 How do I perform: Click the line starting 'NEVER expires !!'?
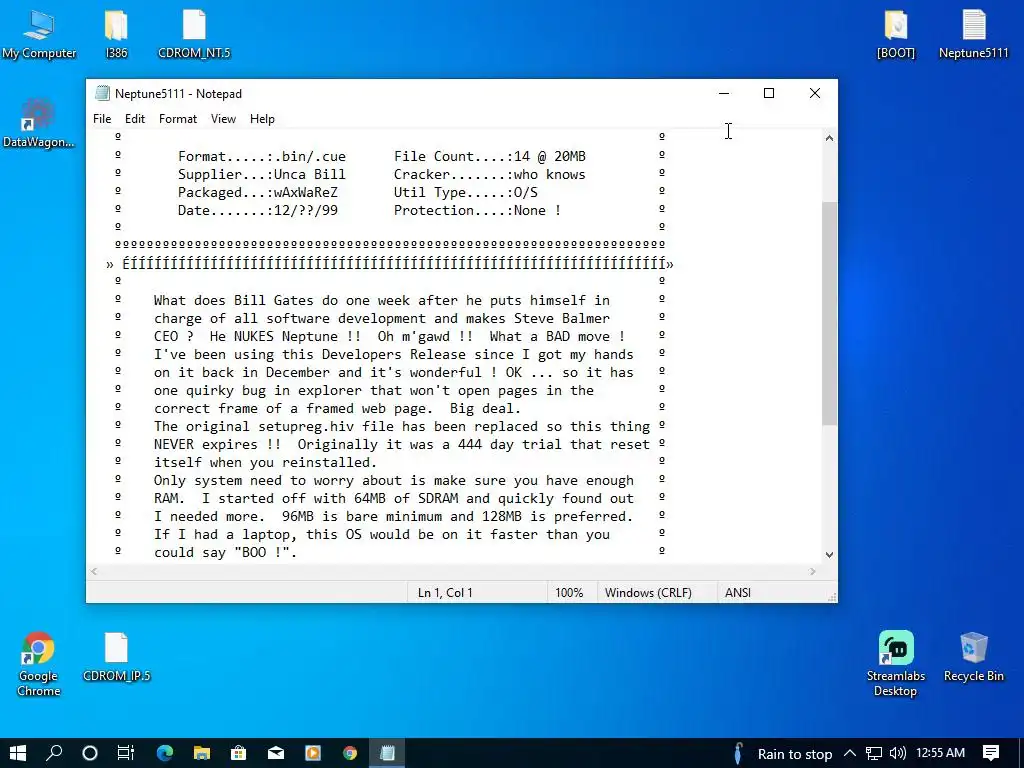(x=402, y=445)
